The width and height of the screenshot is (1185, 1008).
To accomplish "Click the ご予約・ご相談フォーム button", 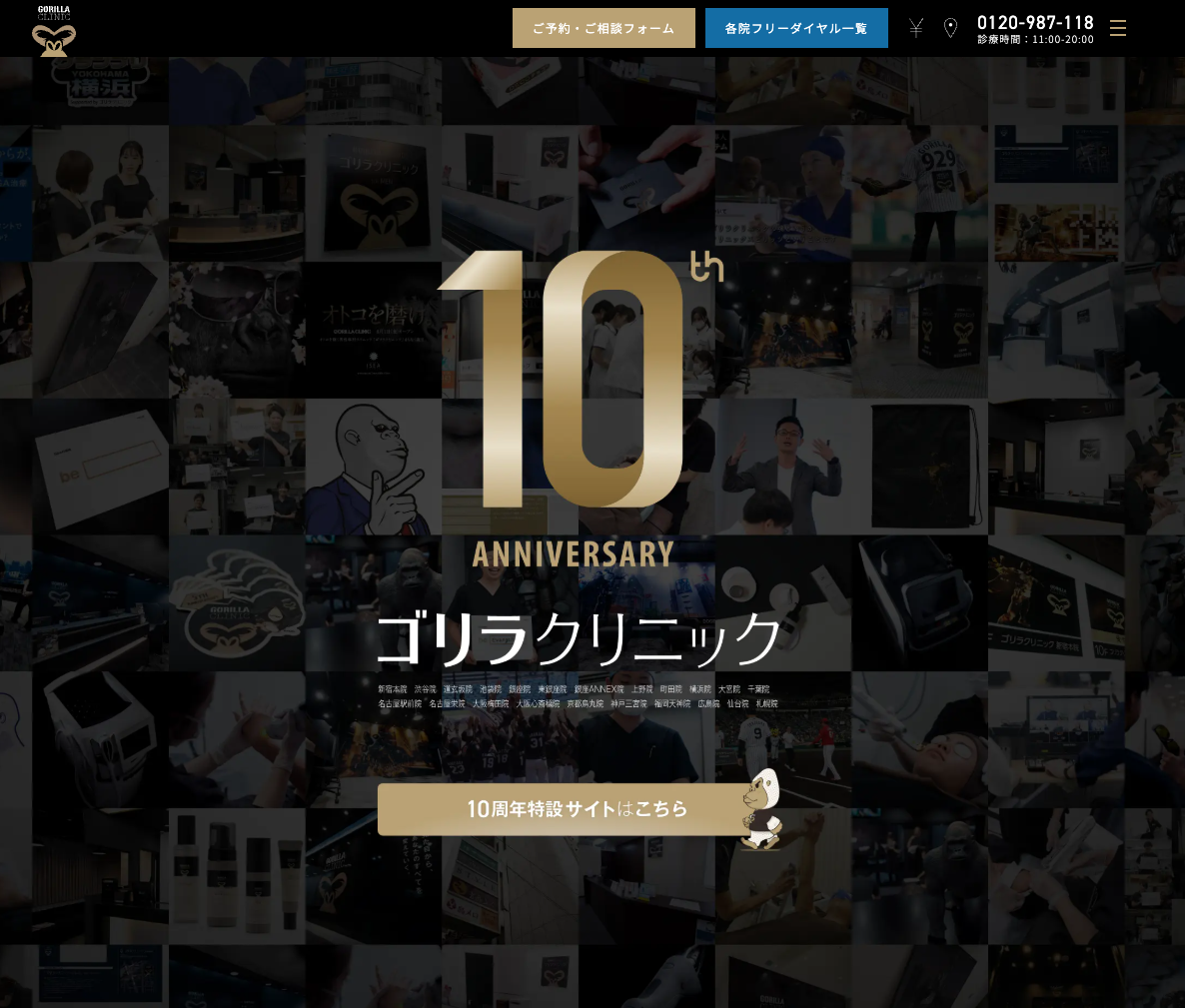I will pyautogui.click(x=603, y=28).
